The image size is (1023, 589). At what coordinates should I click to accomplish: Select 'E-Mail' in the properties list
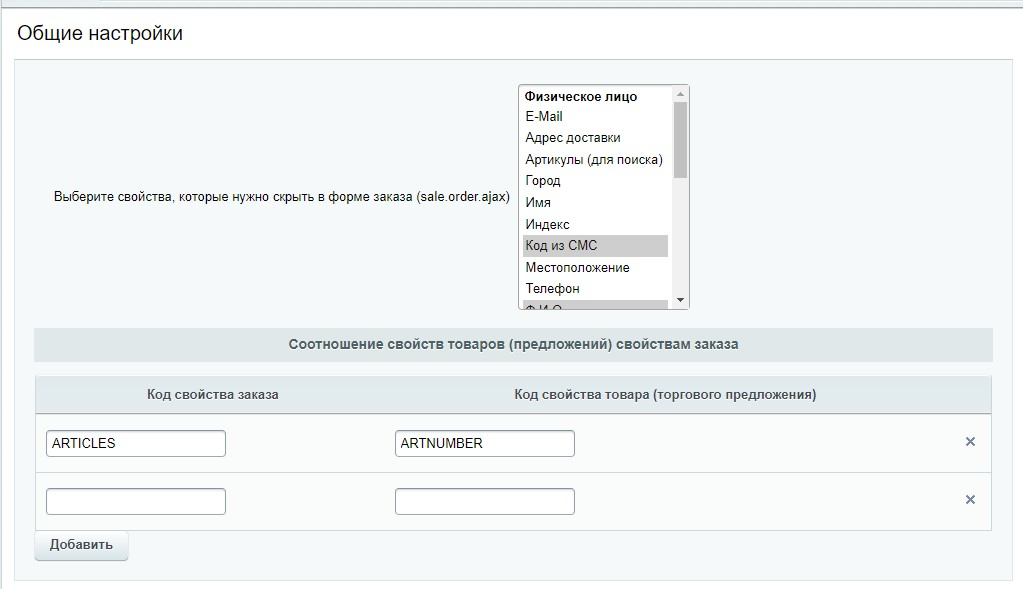[544, 117]
